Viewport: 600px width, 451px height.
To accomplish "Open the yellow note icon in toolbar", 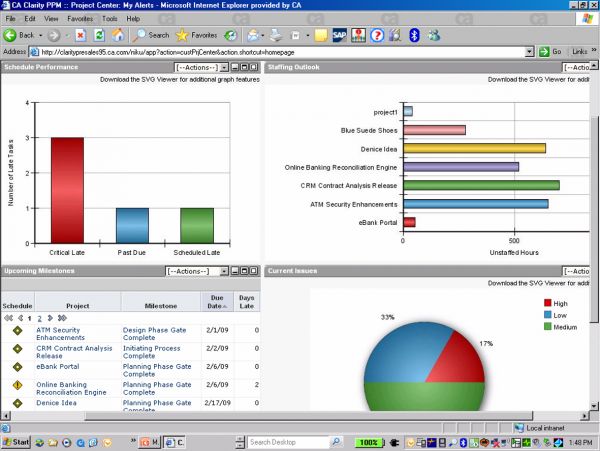I will tap(321, 36).
